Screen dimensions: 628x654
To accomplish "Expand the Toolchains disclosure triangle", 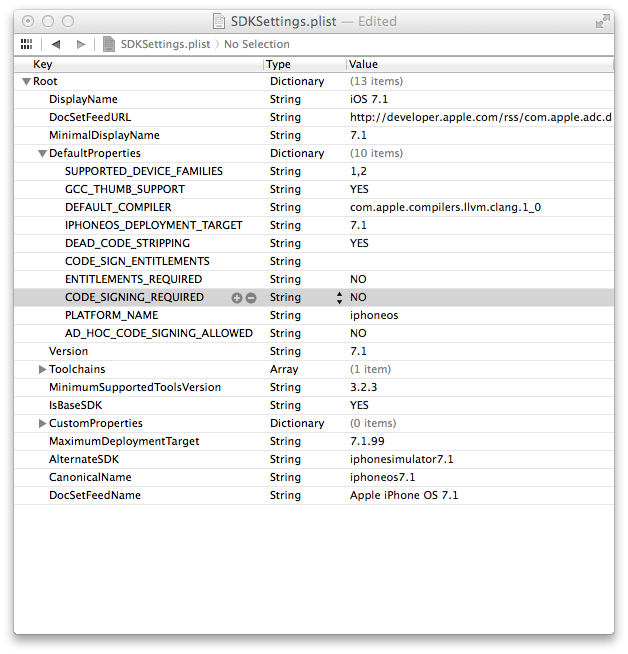I will [42, 370].
